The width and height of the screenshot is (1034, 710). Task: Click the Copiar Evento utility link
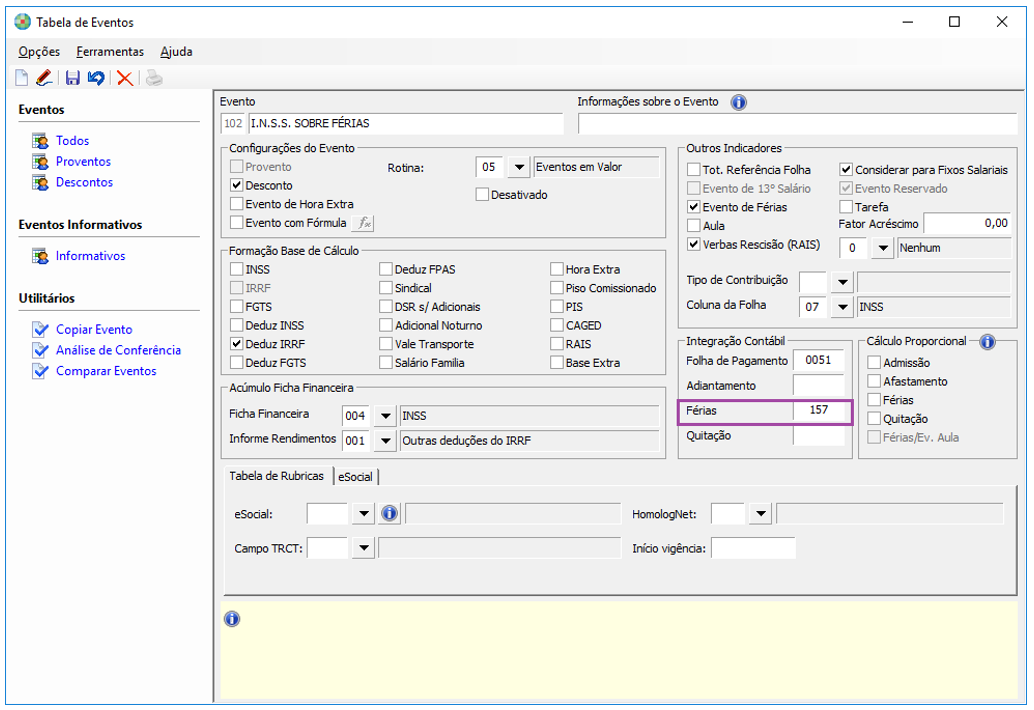coord(94,329)
